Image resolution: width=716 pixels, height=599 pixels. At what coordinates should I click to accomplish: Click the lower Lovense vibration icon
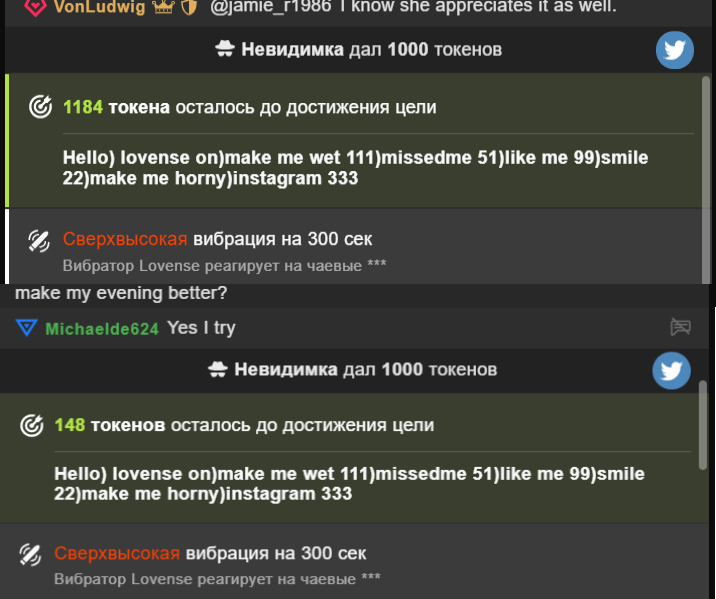pyautogui.click(x=30, y=555)
